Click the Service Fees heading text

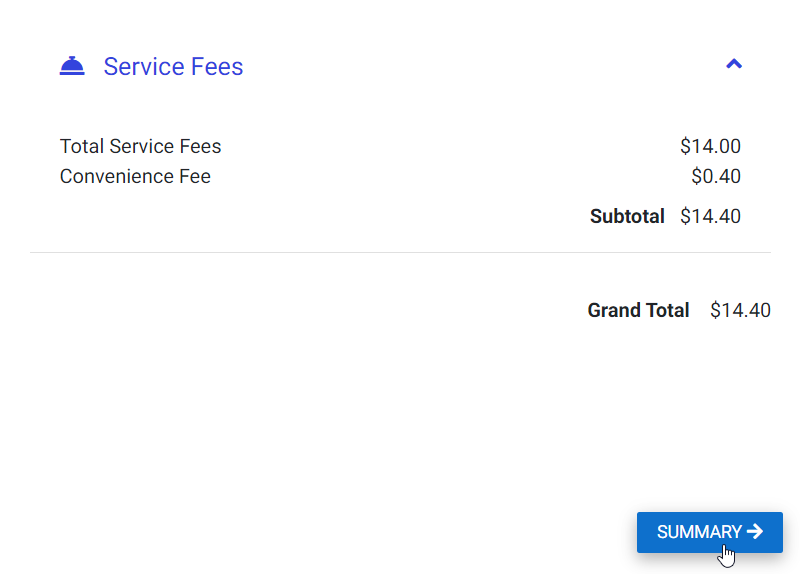point(173,66)
